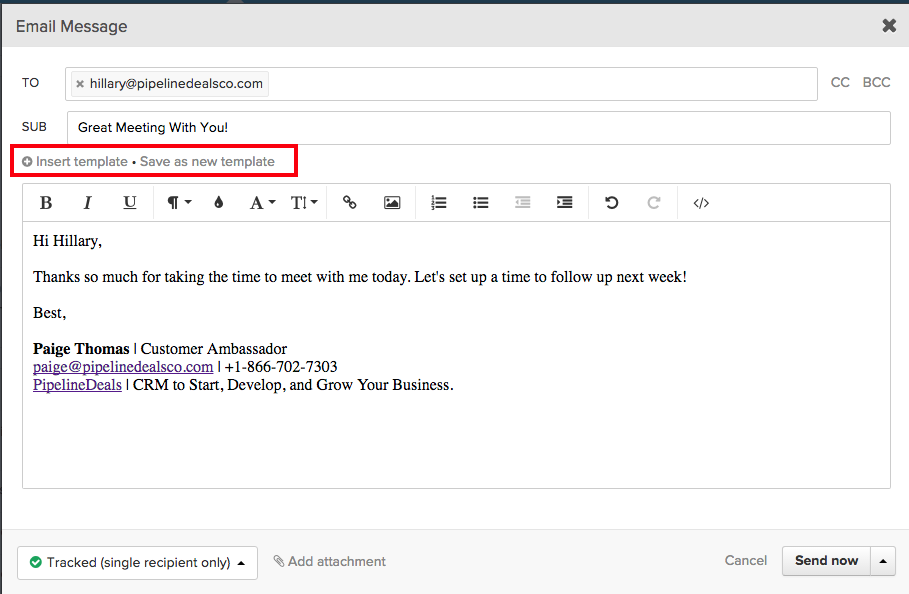Add an attachment to the email

pyautogui.click(x=330, y=562)
